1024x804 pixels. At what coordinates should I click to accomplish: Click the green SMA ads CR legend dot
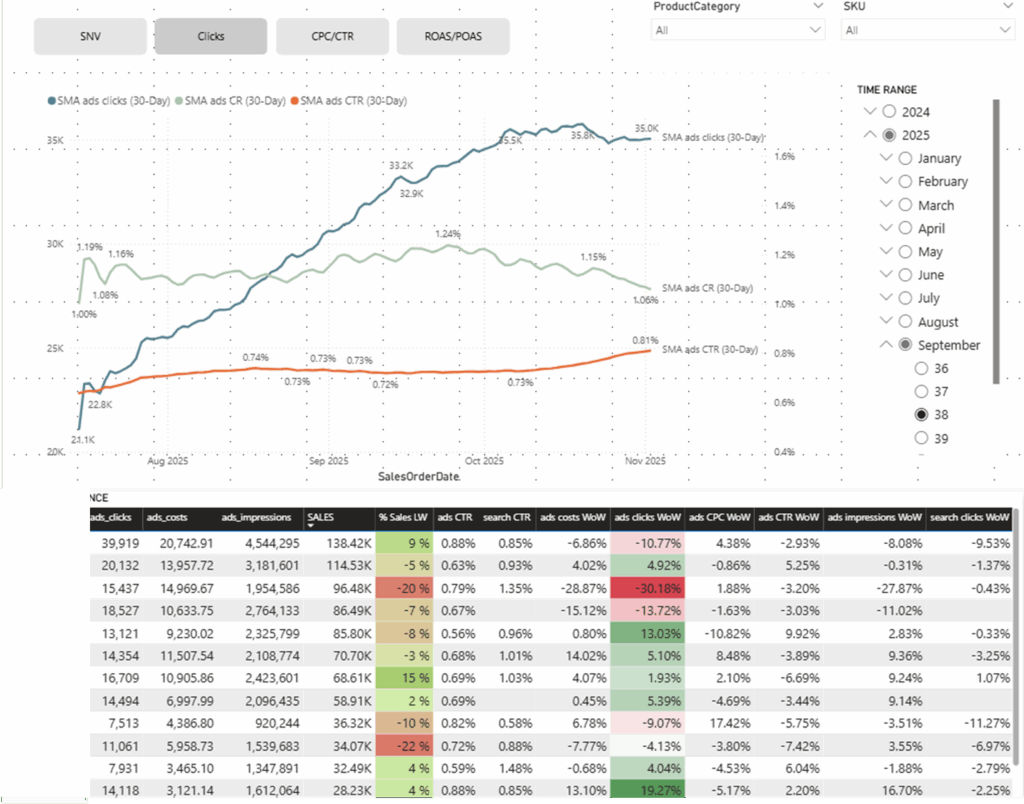click(179, 101)
